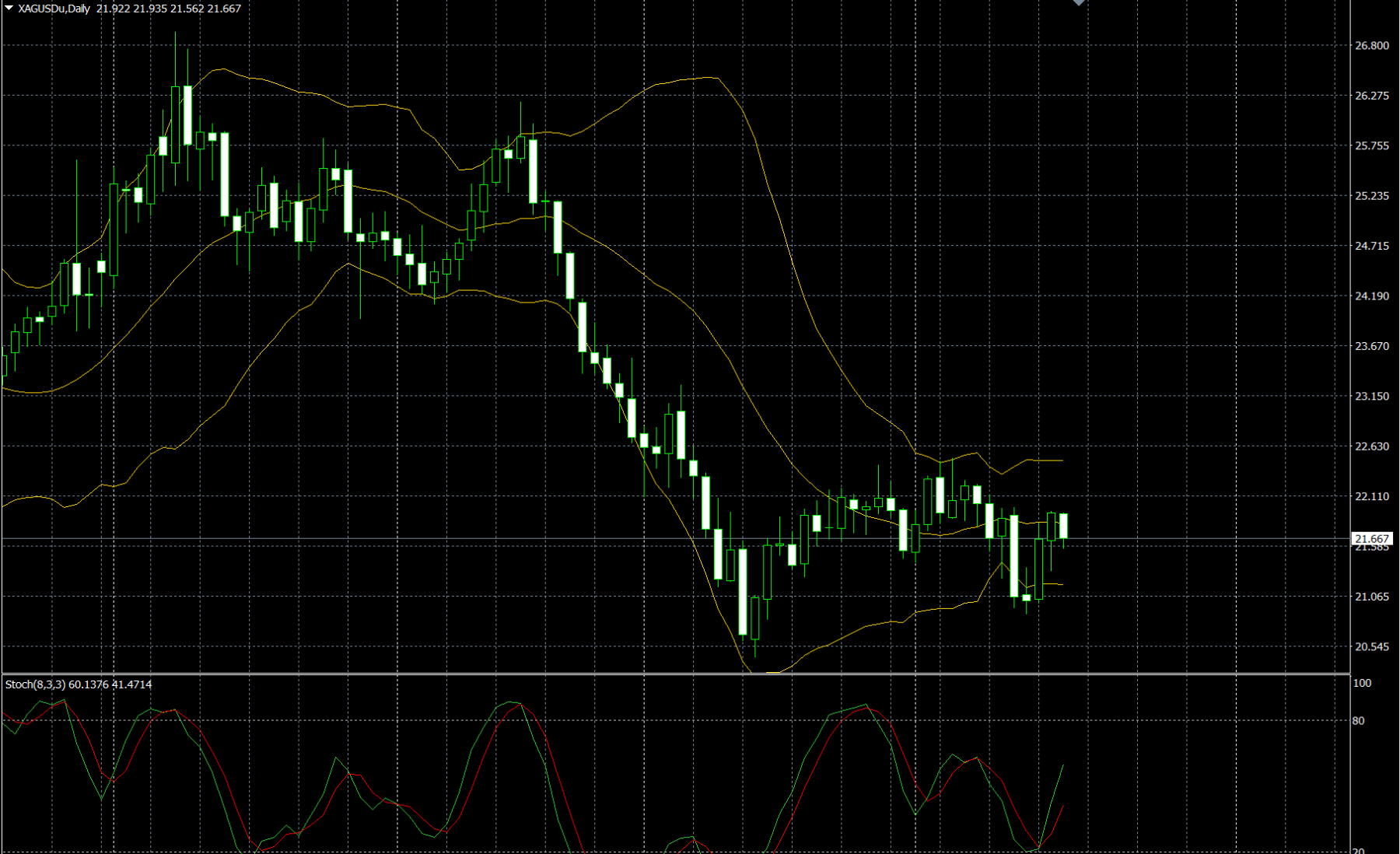The image size is (1400, 854).
Task: Click the 23.150 price scale label
Action: pyautogui.click(x=1372, y=396)
